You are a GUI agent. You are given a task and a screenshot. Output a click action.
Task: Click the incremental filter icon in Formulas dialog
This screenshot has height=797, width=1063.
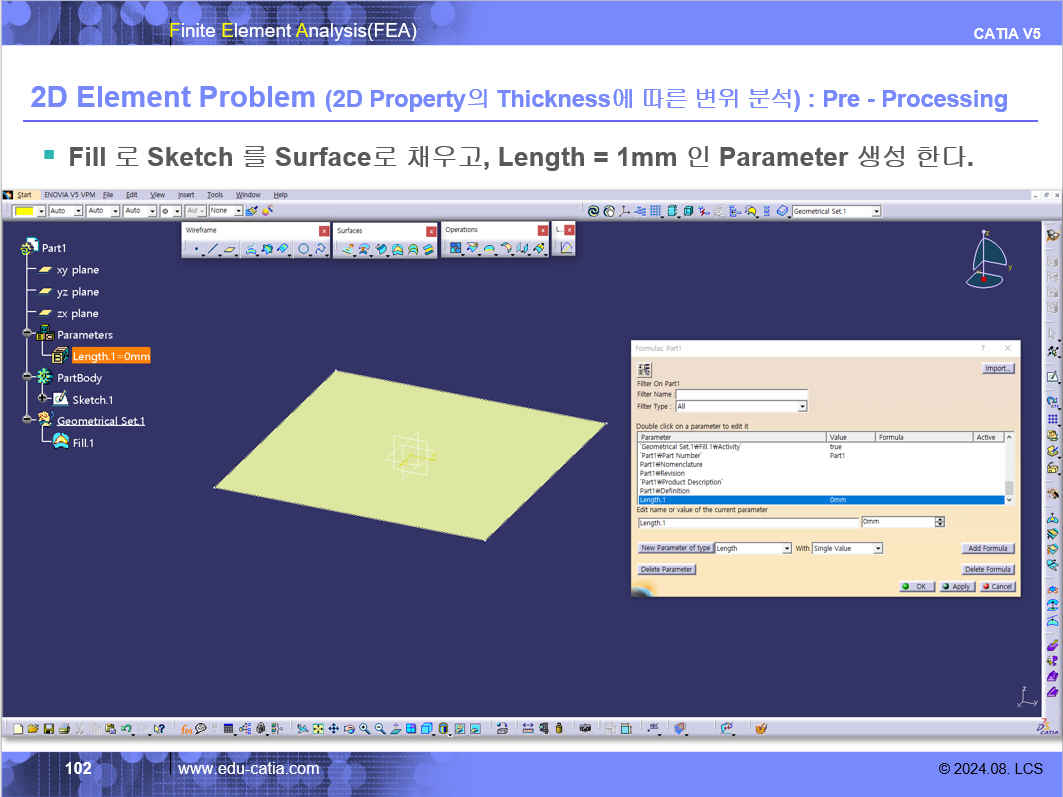(644, 369)
